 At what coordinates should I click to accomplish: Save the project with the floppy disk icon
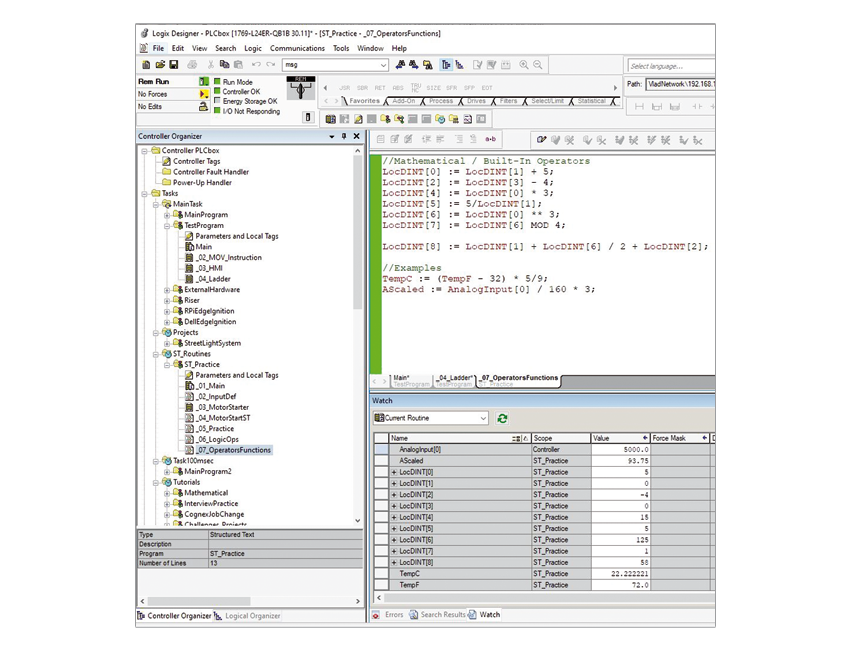click(x=173, y=65)
